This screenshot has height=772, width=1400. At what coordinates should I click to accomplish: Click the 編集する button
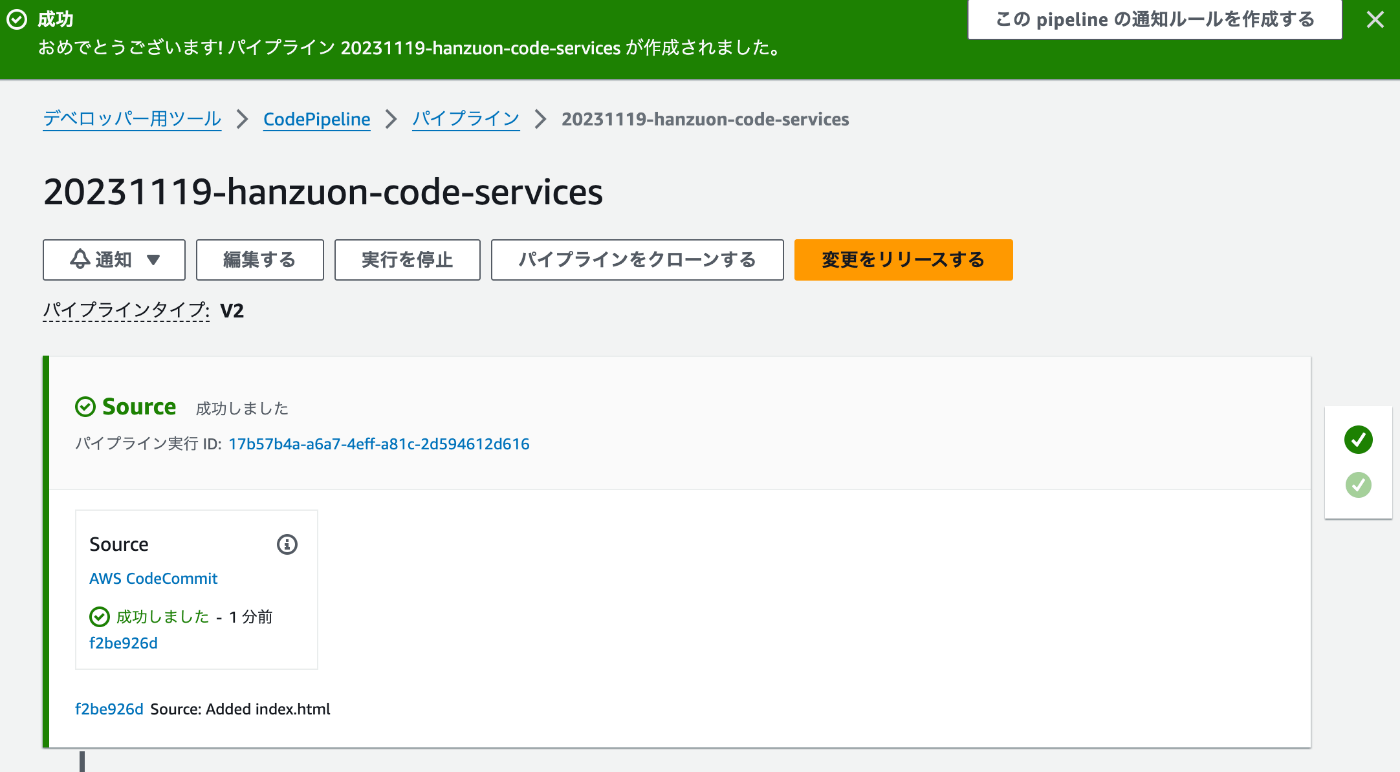(x=260, y=260)
